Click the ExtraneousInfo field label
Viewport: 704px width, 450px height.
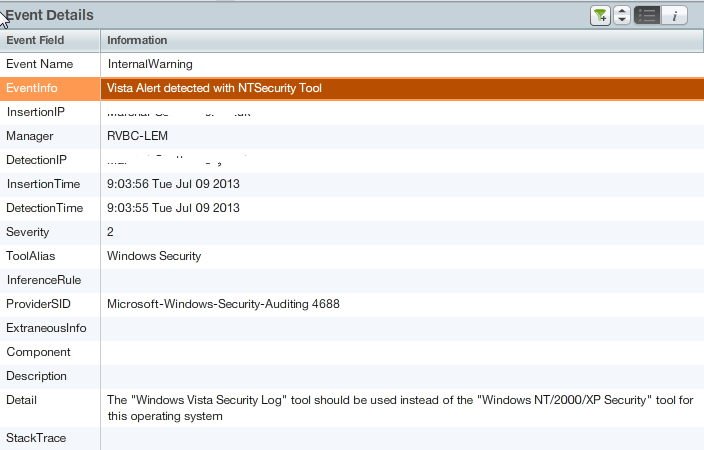tap(46, 328)
